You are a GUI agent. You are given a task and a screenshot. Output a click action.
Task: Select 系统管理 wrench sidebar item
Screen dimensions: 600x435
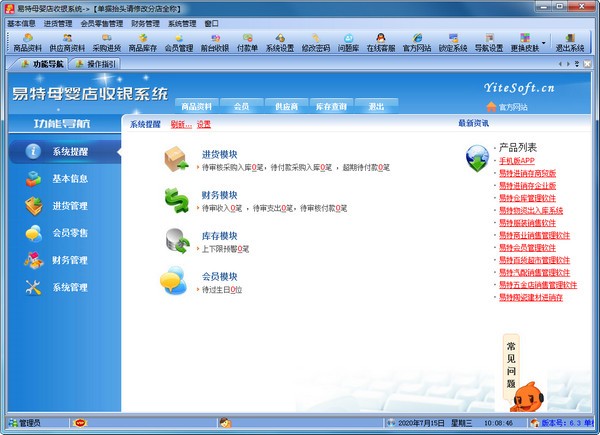tap(57, 287)
